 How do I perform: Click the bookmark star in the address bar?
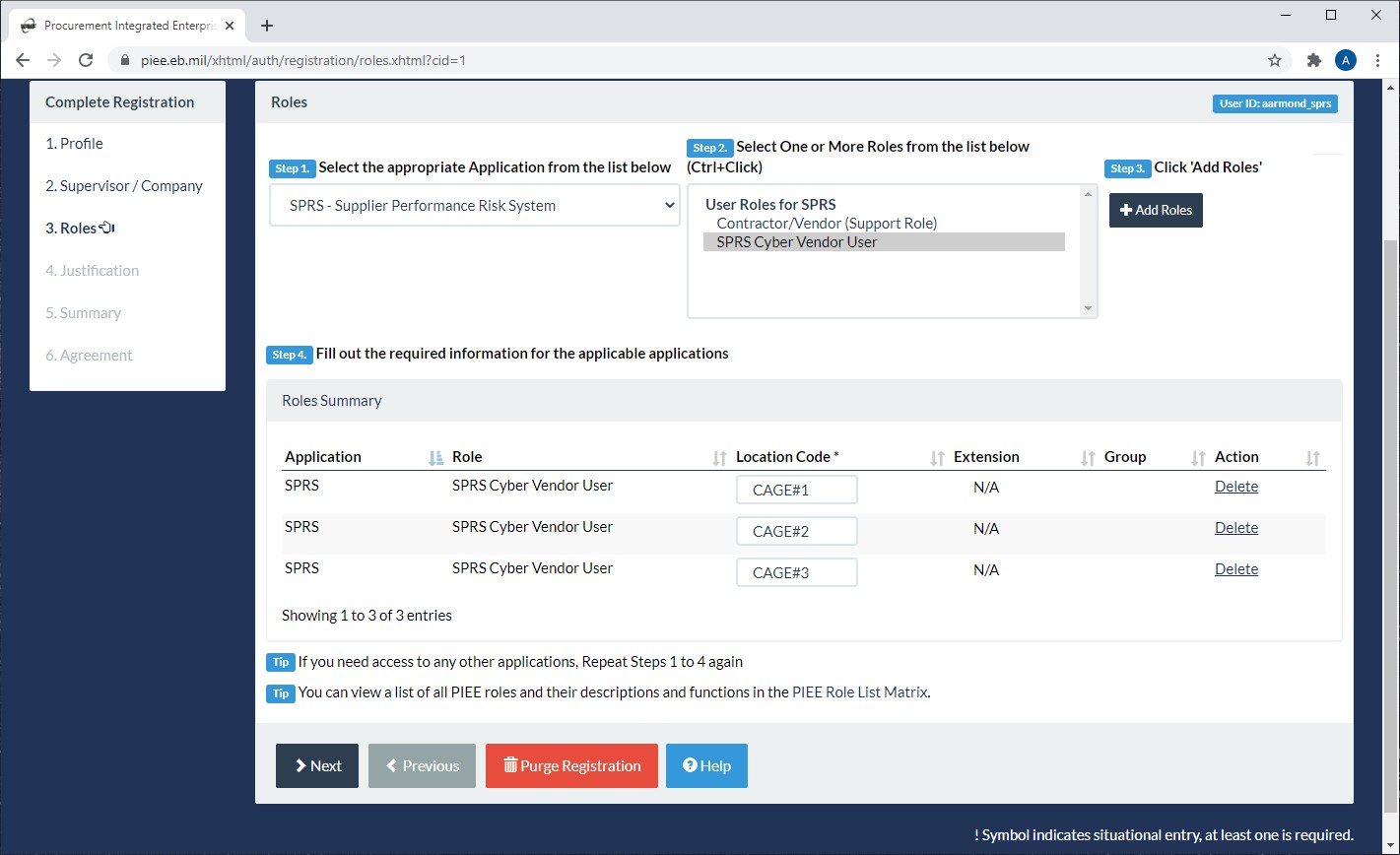click(x=1275, y=60)
